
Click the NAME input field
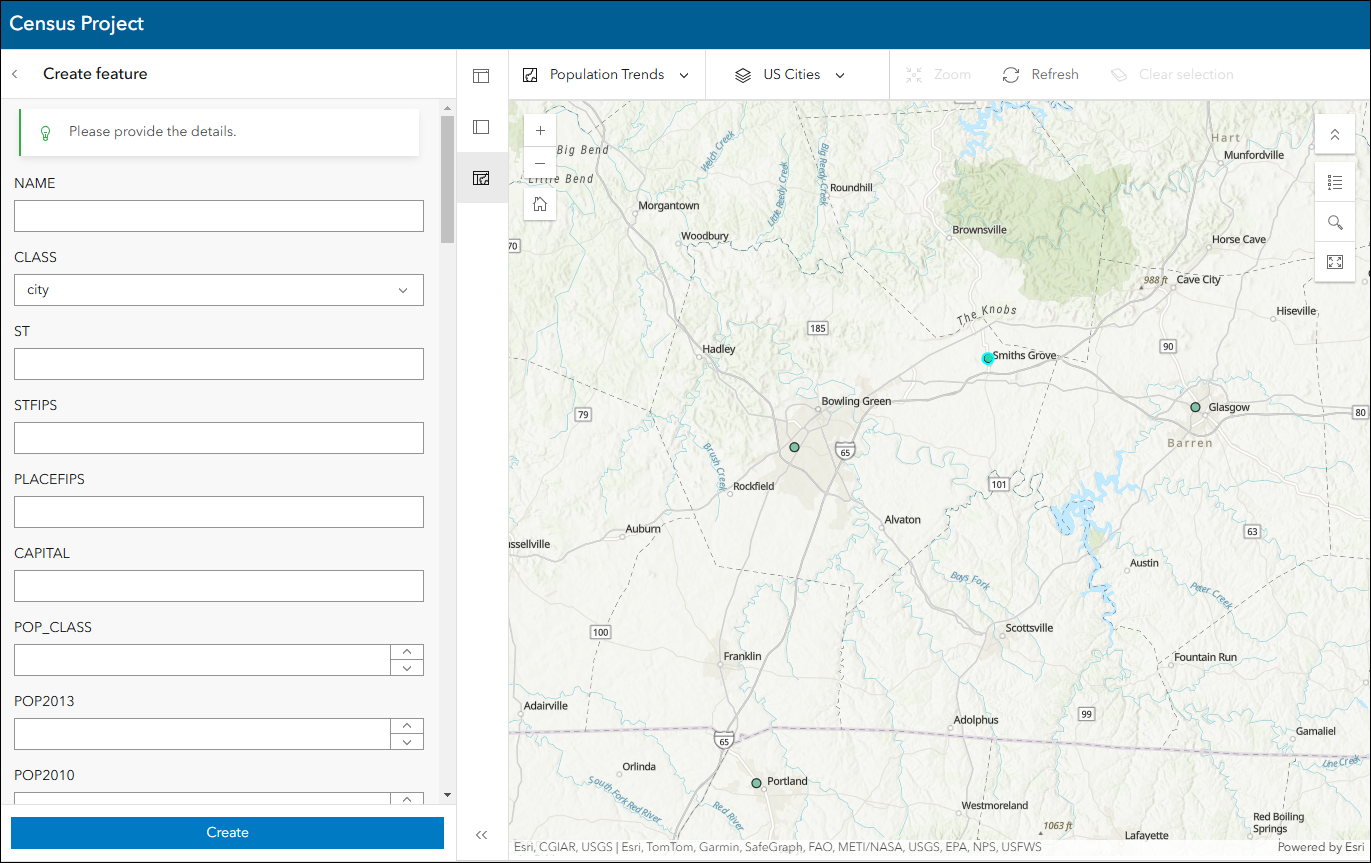pos(219,216)
